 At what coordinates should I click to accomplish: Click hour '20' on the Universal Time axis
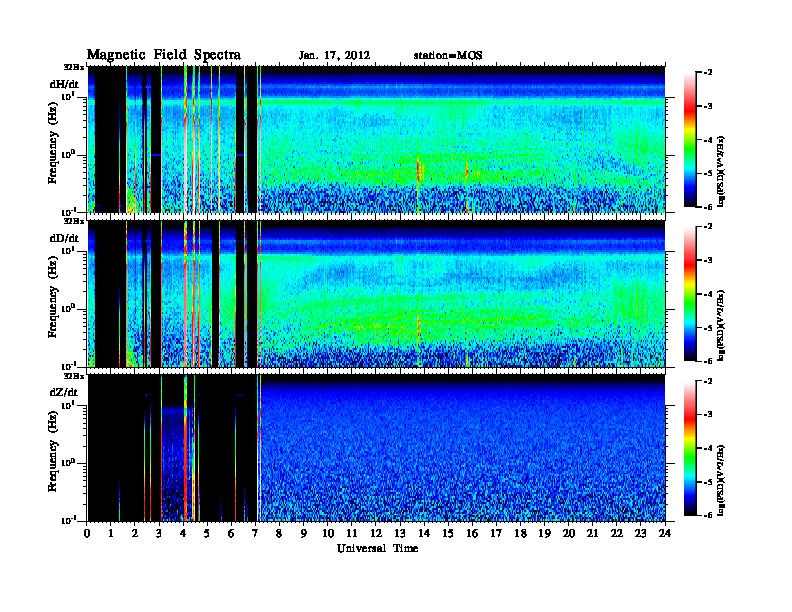[x=569, y=533]
